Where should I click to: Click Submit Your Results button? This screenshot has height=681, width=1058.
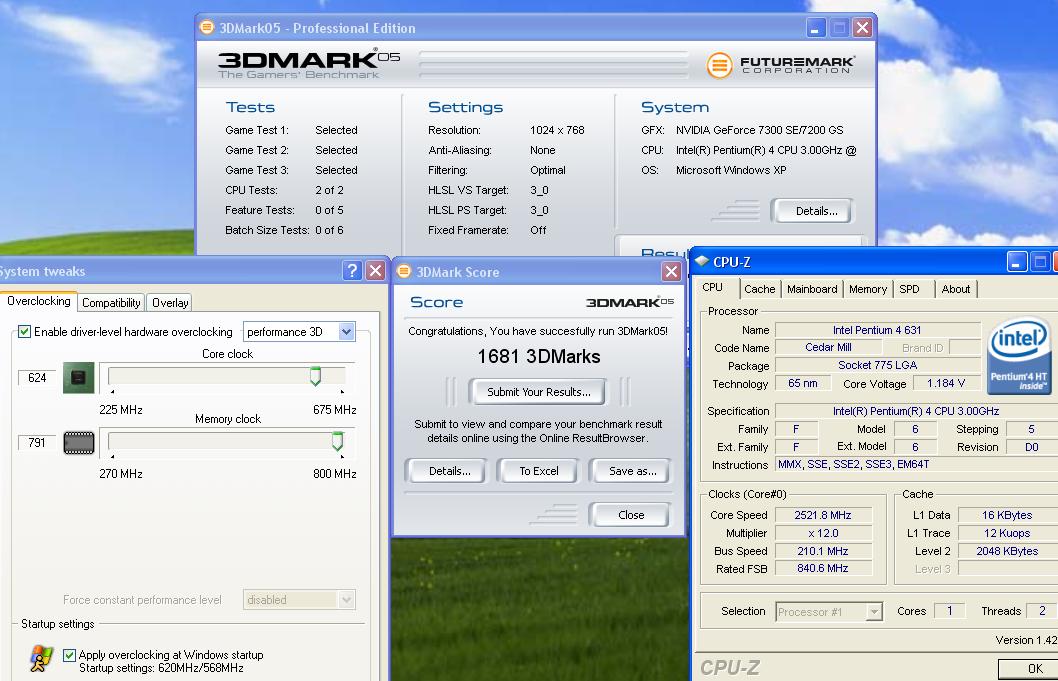tap(538, 391)
